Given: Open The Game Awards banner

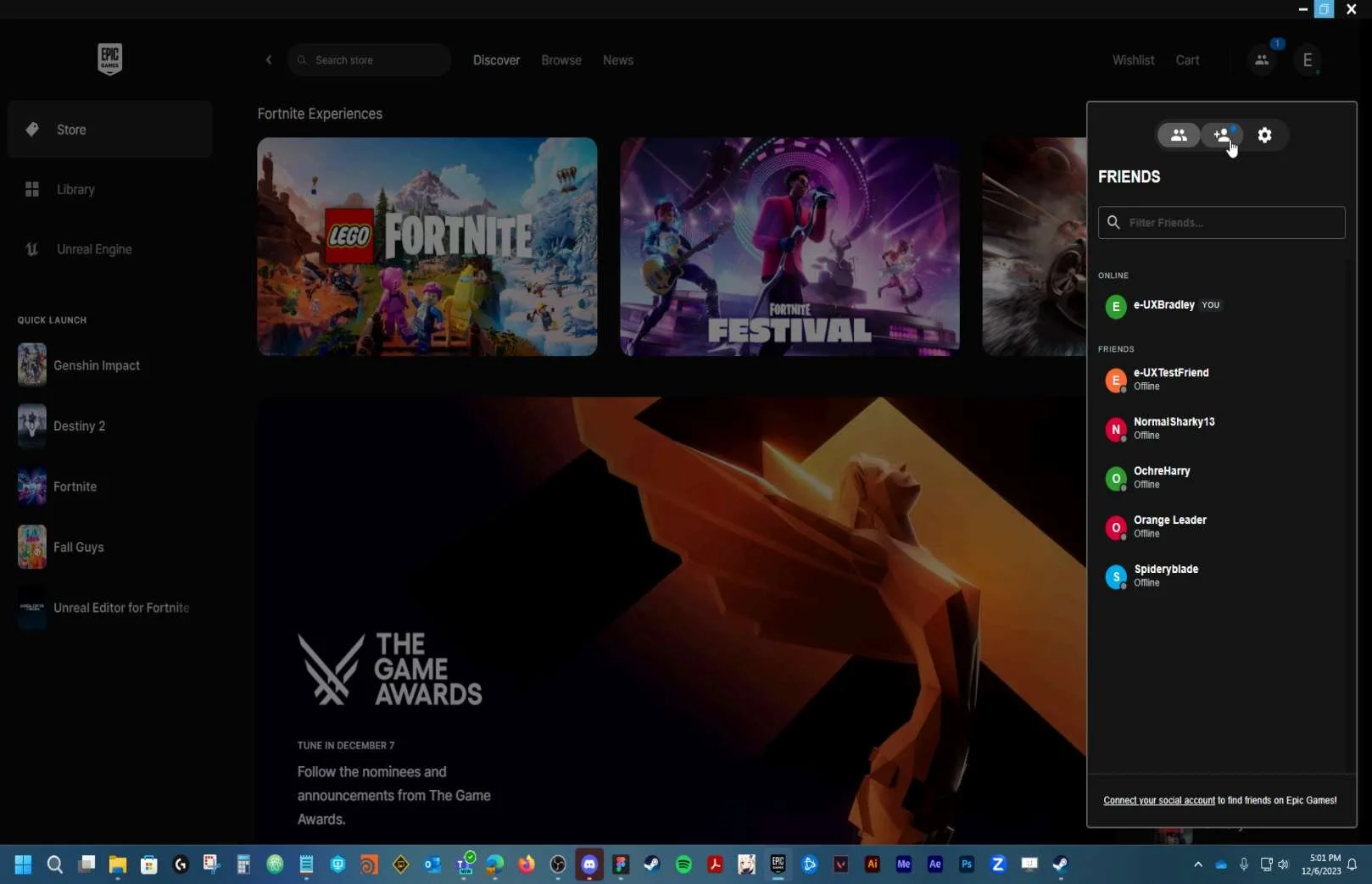Looking at the screenshot, I should [x=672, y=620].
